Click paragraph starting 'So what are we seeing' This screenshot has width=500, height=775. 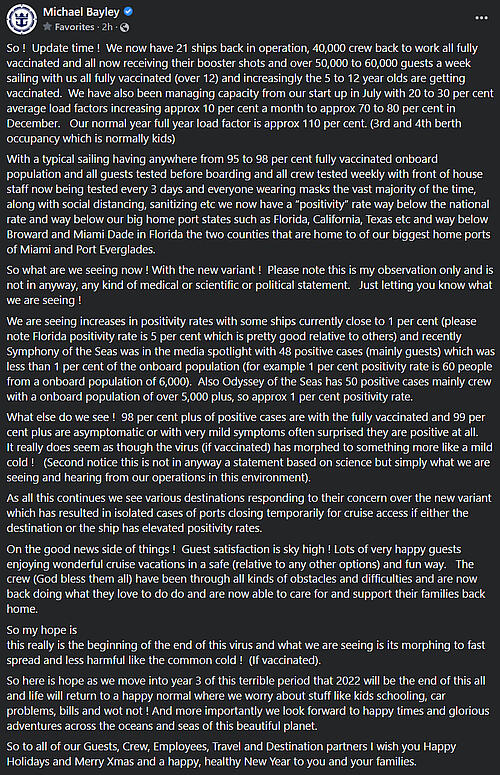tap(250, 285)
